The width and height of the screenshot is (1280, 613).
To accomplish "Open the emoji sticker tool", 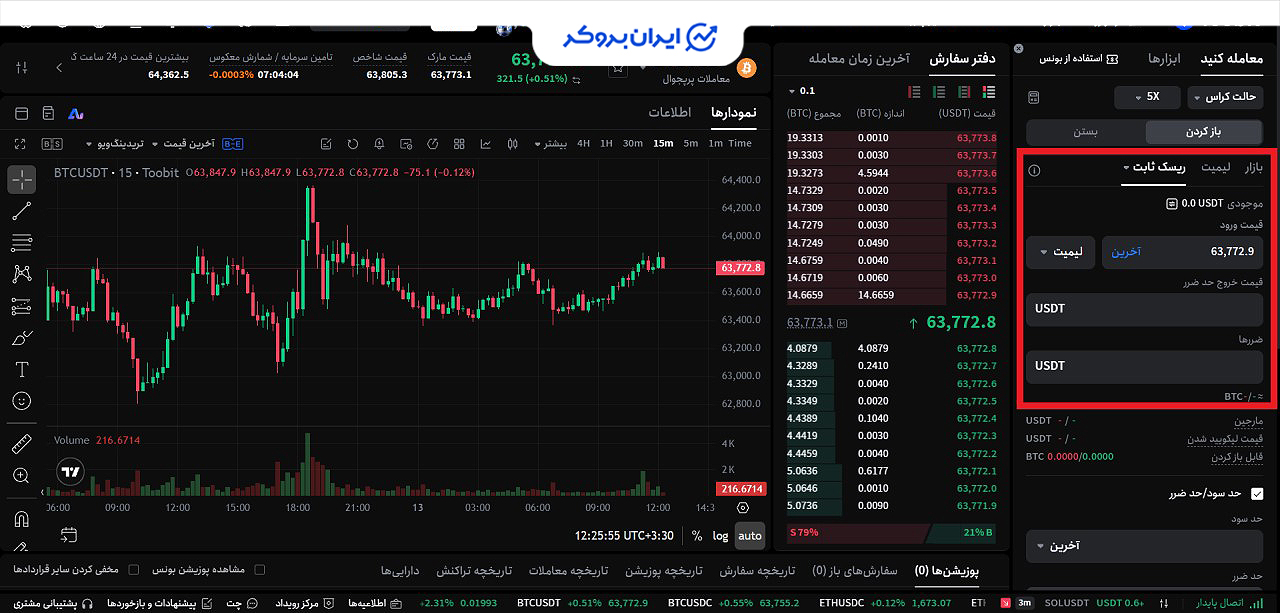I will coord(22,400).
